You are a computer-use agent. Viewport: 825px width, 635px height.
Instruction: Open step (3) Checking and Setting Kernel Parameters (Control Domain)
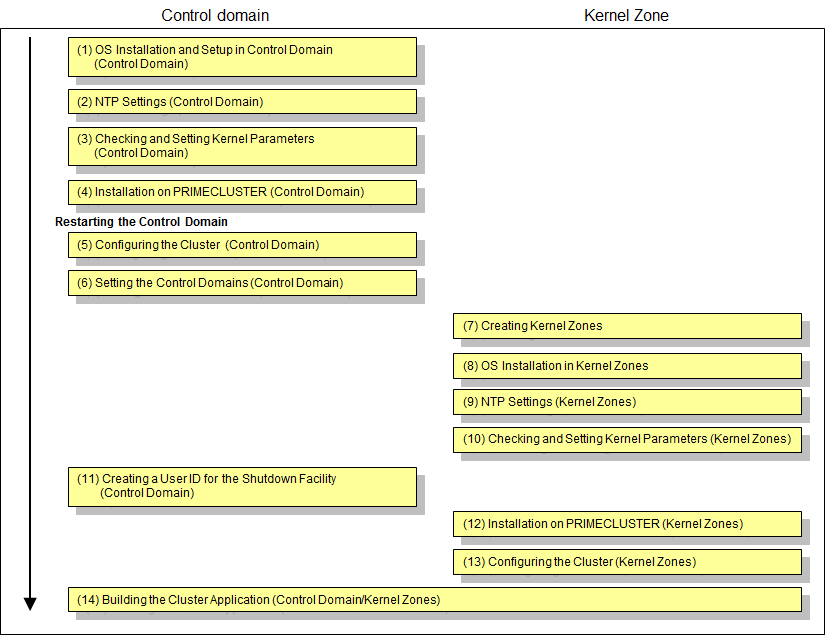pyautogui.click(x=242, y=146)
